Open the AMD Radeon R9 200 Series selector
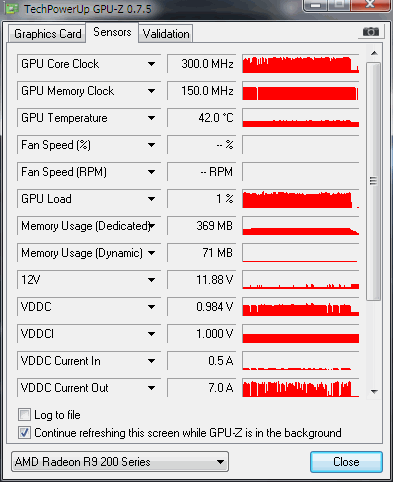 (120, 462)
